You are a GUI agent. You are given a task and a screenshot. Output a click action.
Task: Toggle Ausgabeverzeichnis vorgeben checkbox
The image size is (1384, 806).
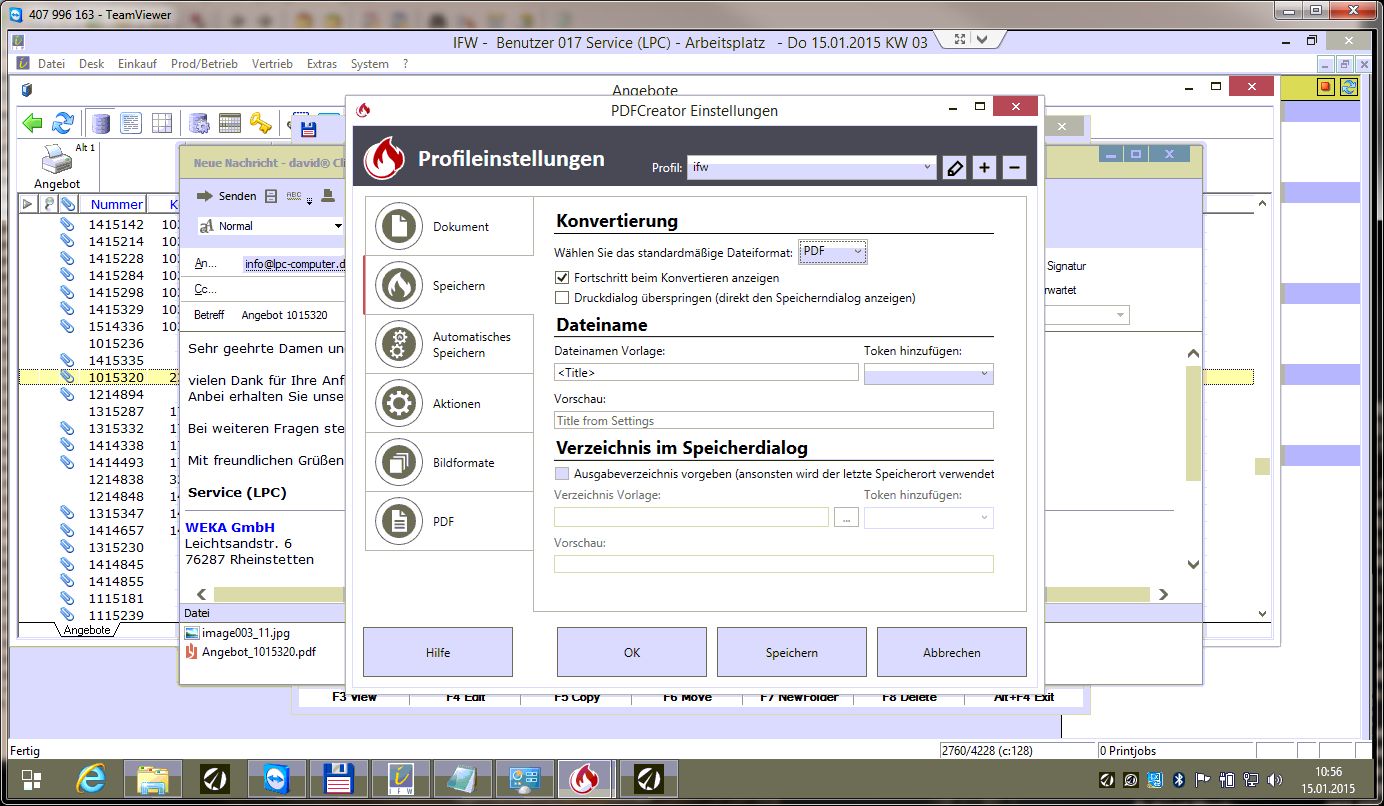562,474
